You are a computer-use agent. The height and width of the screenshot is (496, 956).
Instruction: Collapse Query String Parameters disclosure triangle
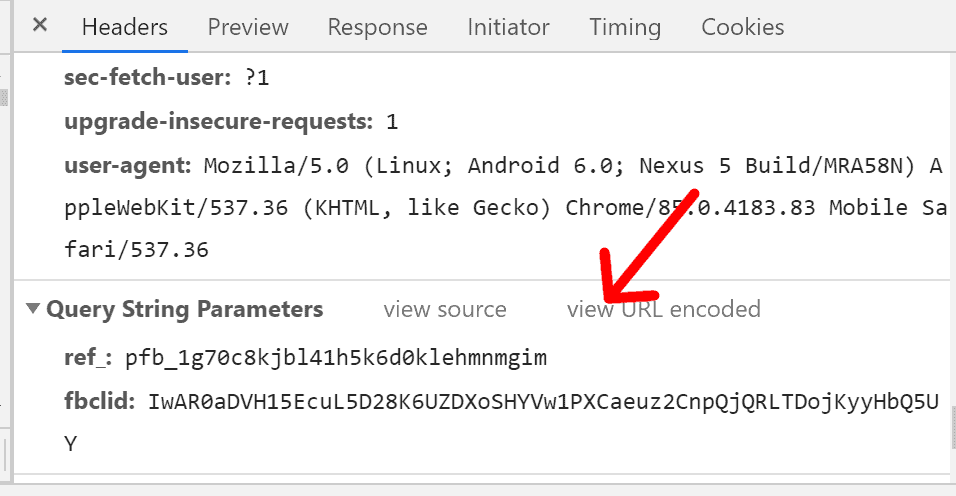coord(33,308)
